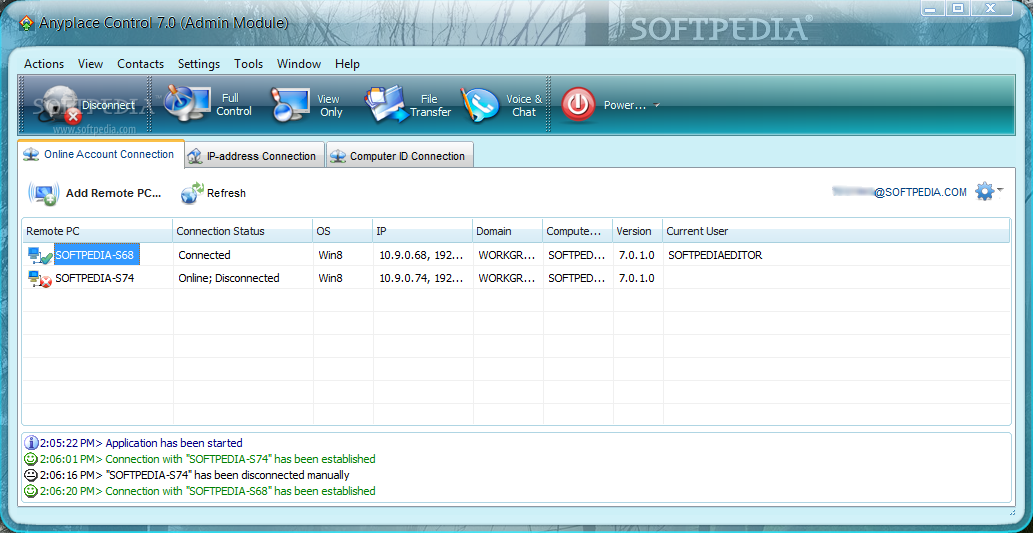Viewport: 1033px width, 533px height.
Task: Click the red Power icon
Action: coord(578,105)
